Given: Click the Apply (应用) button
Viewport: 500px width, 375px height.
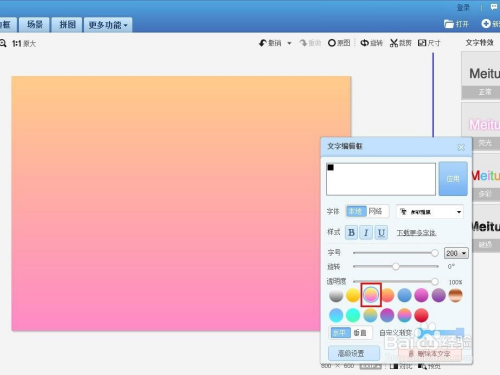Looking at the screenshot, I should pos(453,179).
